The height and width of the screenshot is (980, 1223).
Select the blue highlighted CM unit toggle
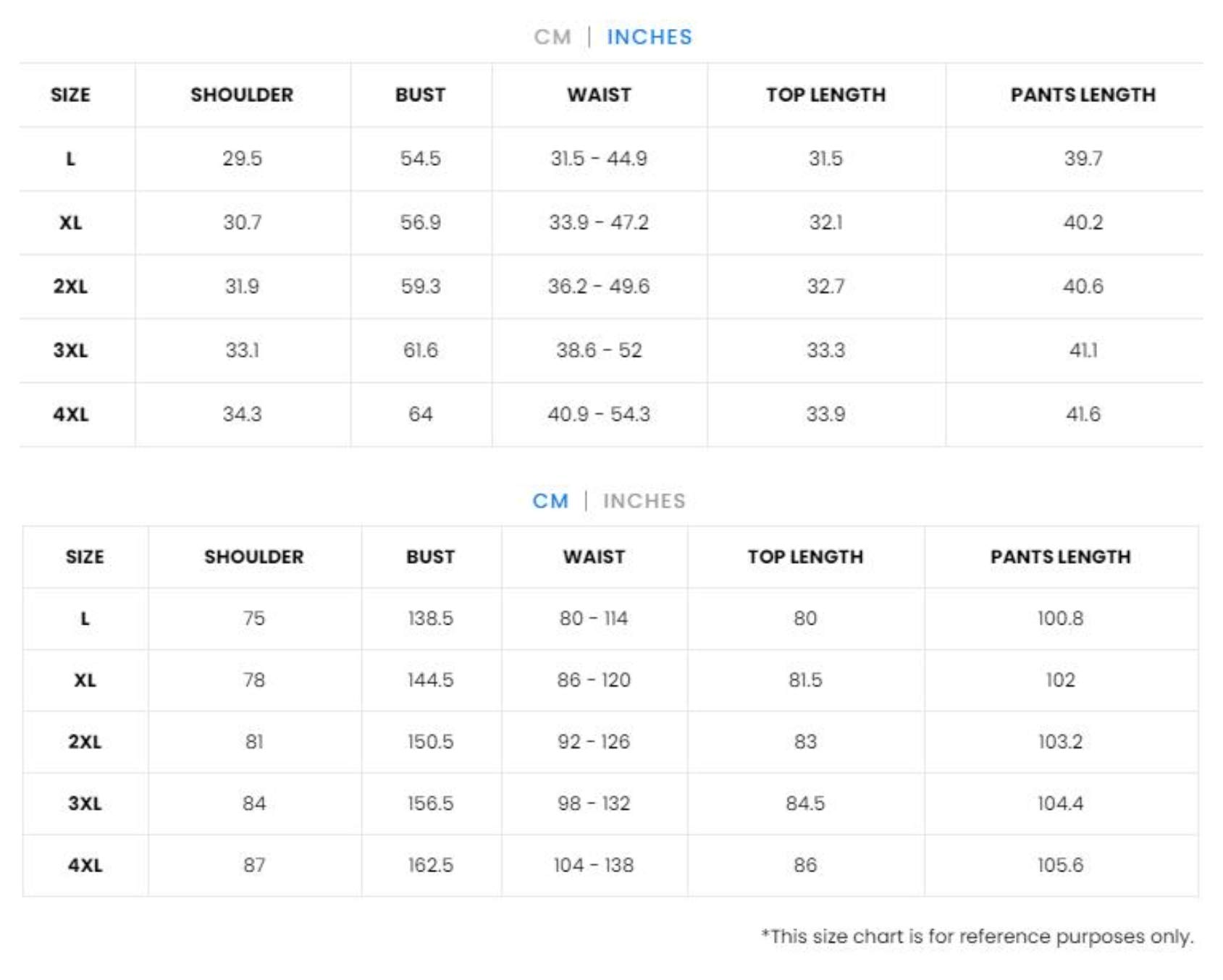[550, 501]
